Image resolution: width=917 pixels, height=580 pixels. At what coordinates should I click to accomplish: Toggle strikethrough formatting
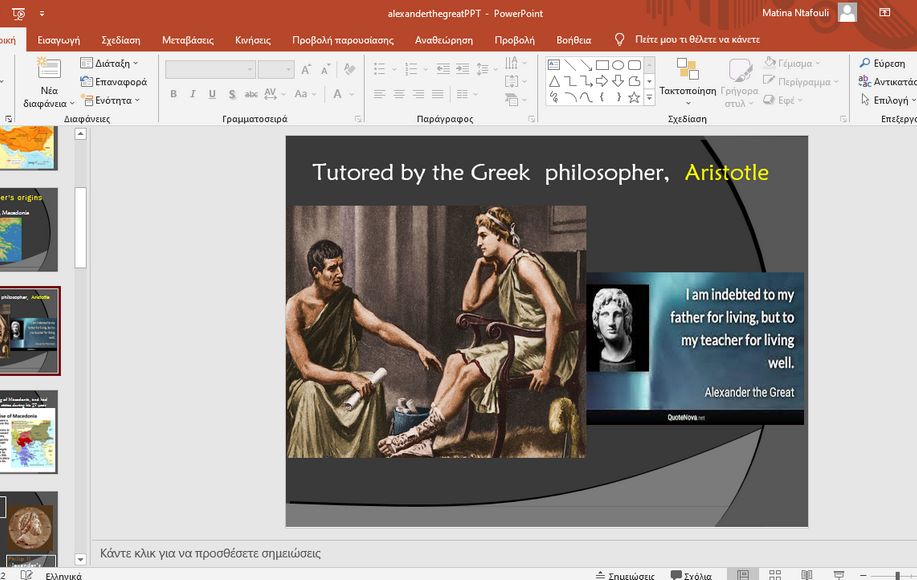point(251,94)
